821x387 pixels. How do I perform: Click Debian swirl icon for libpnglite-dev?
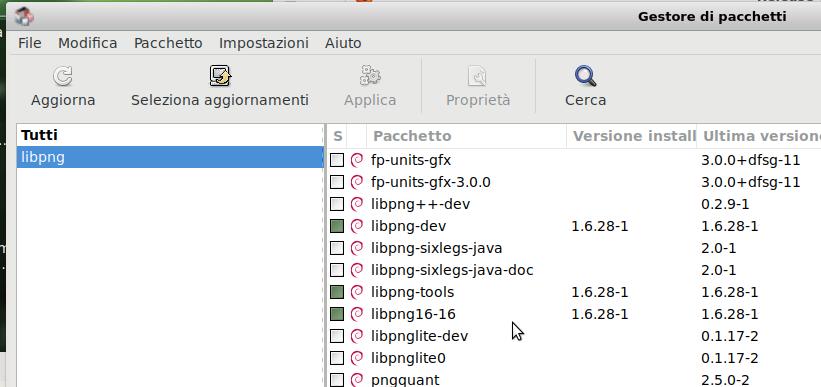(357, 336)
